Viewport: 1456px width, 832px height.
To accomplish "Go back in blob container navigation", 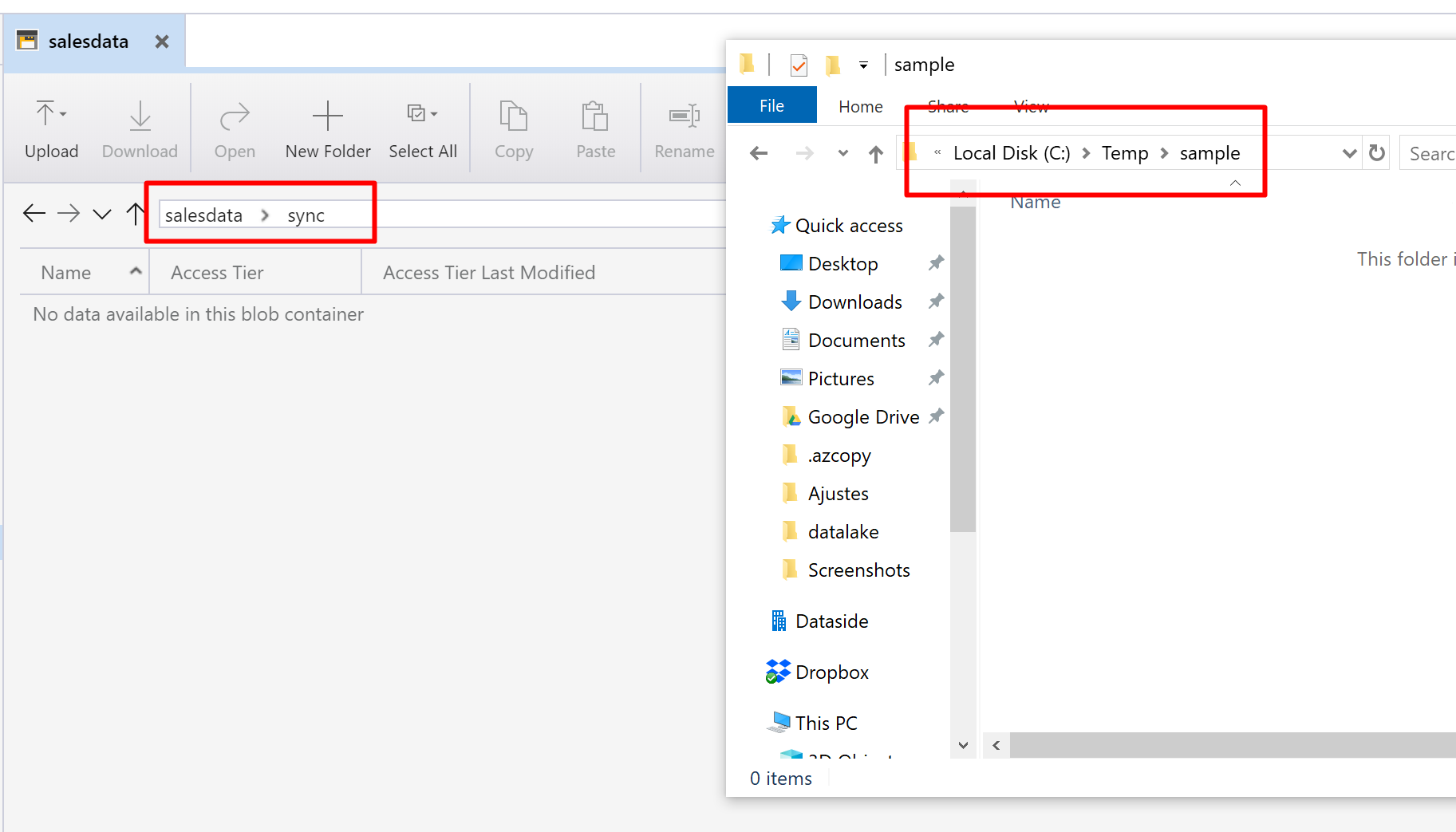I will pos(34,213).
